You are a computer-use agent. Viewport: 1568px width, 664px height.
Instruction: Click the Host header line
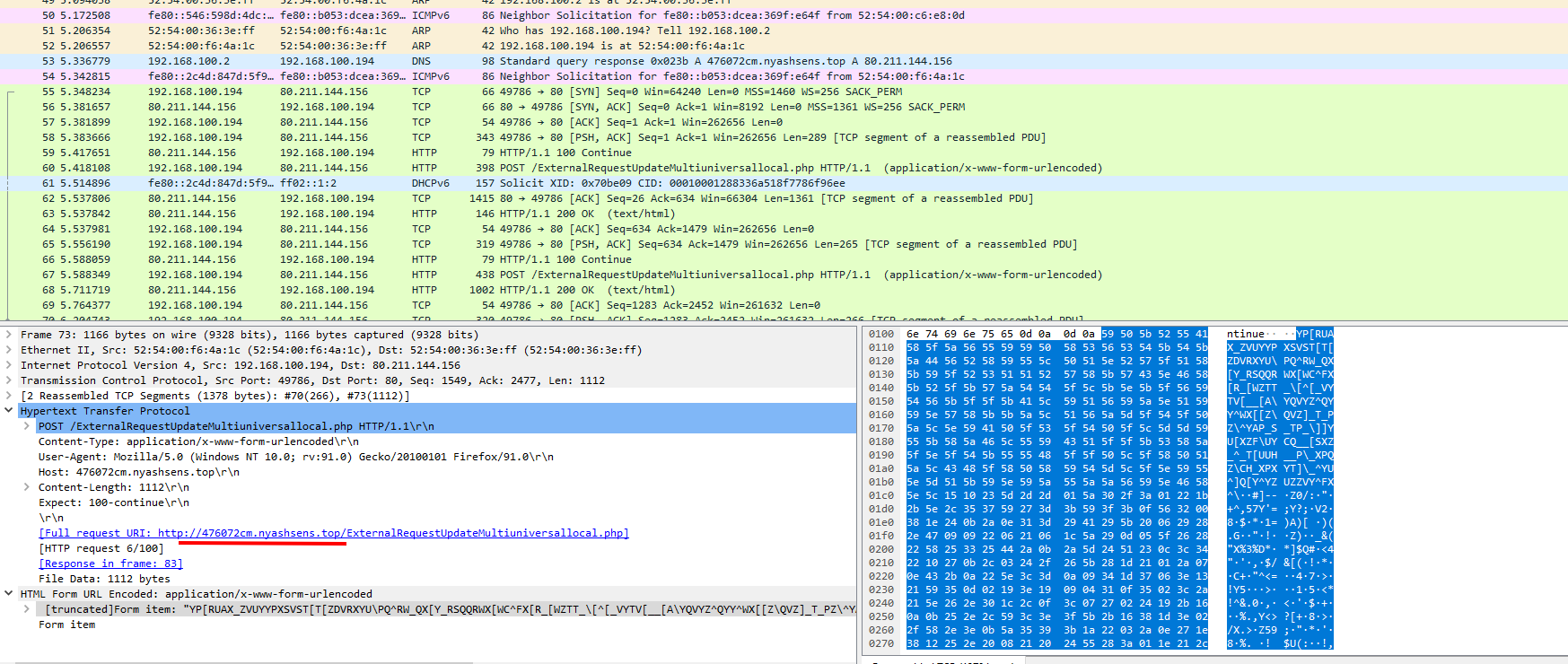point(138,472)
